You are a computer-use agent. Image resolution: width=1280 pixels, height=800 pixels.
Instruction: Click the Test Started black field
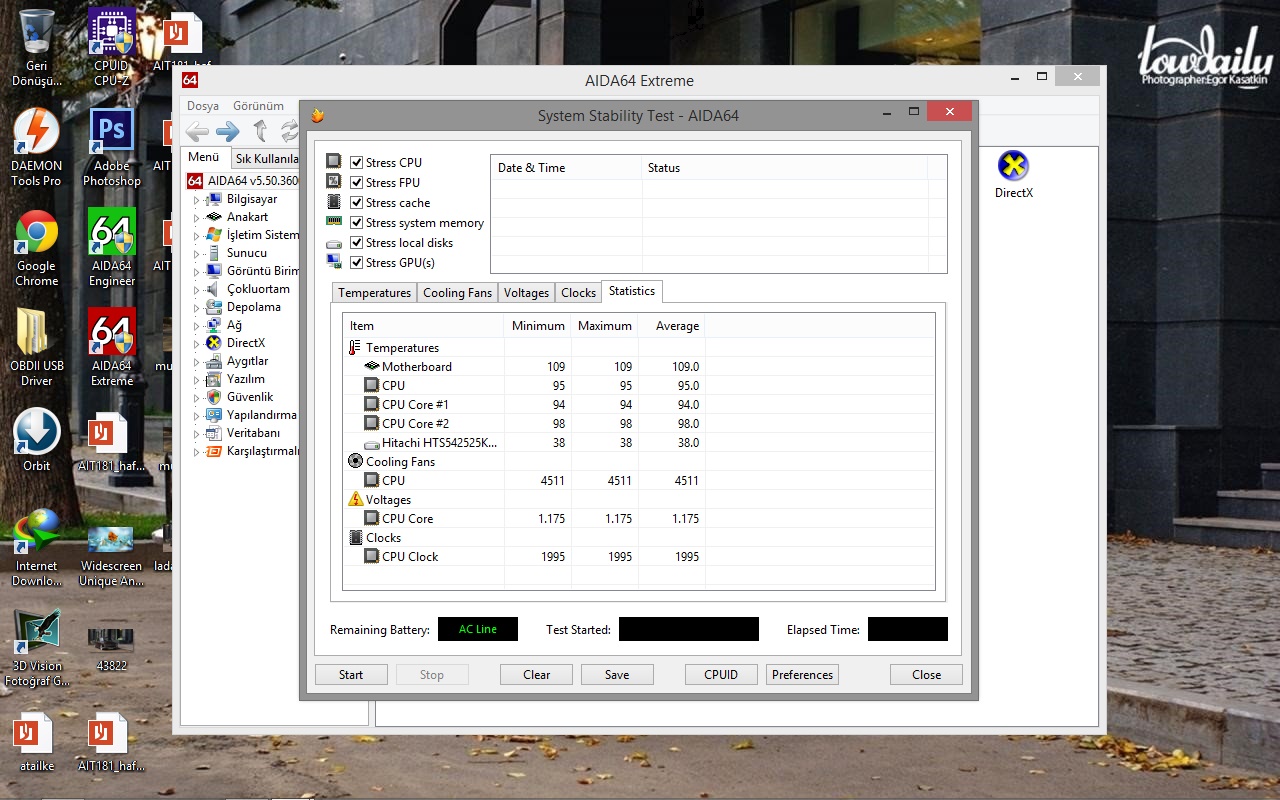pyautogui.click(x=689, y=629)
